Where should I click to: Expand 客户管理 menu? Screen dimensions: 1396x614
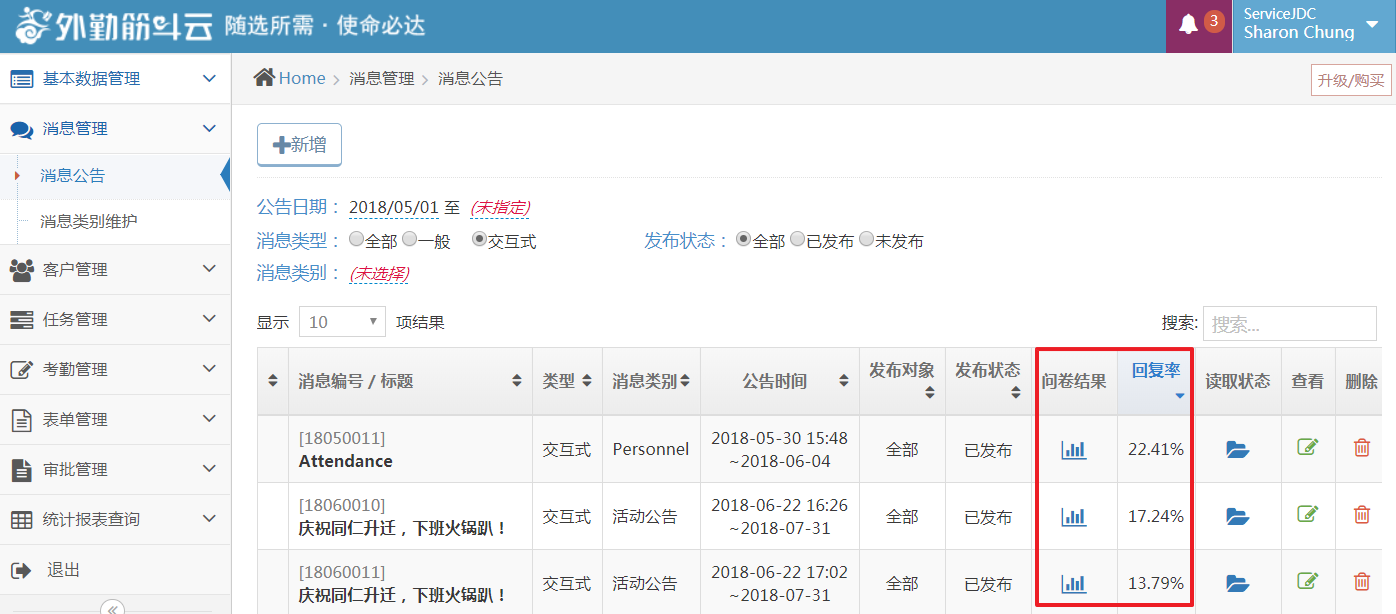pos(115,269)
